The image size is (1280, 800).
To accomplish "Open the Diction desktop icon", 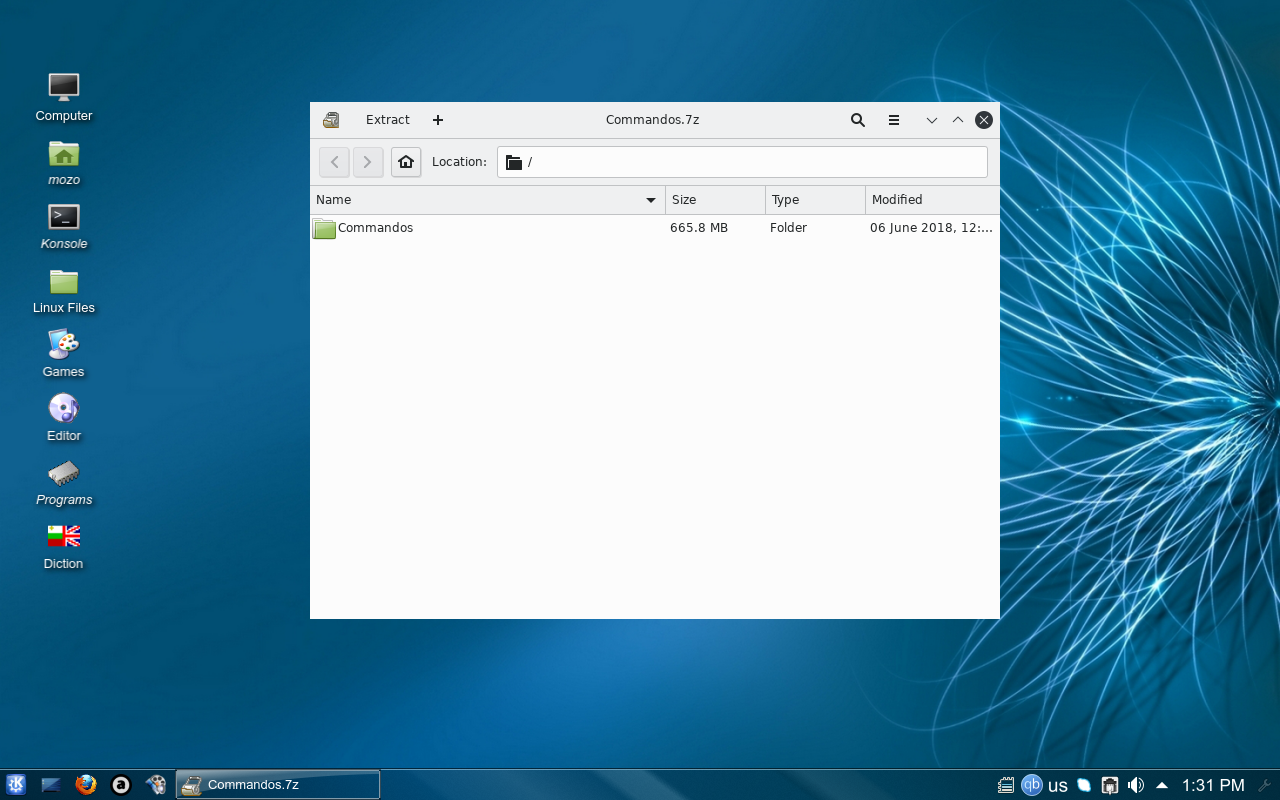I will coord(64,546).
